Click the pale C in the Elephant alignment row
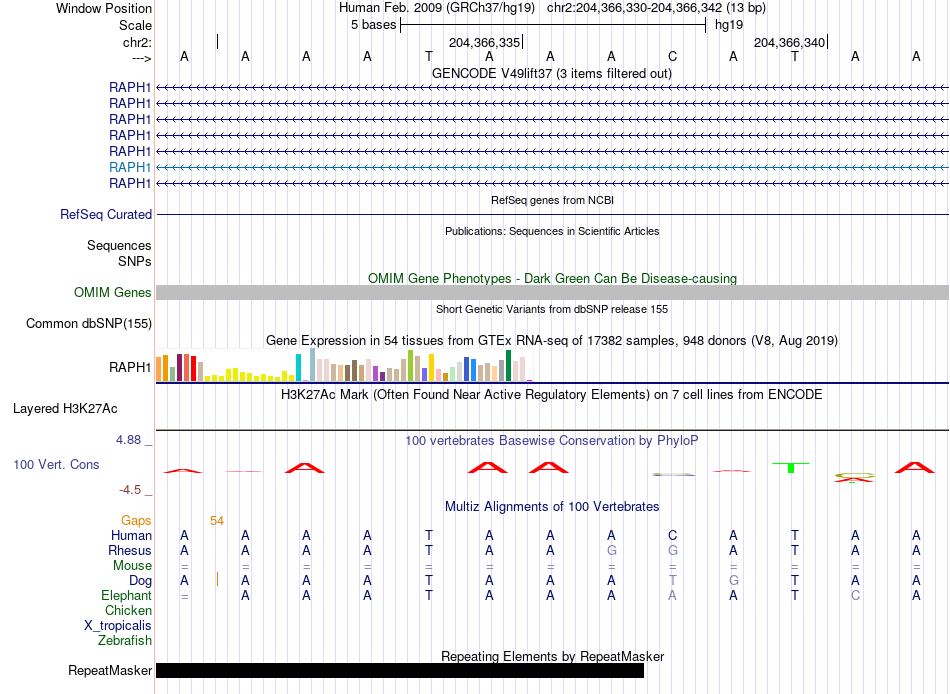The width and height of the screenshot is (950, 694). click(x=855, y=596)
